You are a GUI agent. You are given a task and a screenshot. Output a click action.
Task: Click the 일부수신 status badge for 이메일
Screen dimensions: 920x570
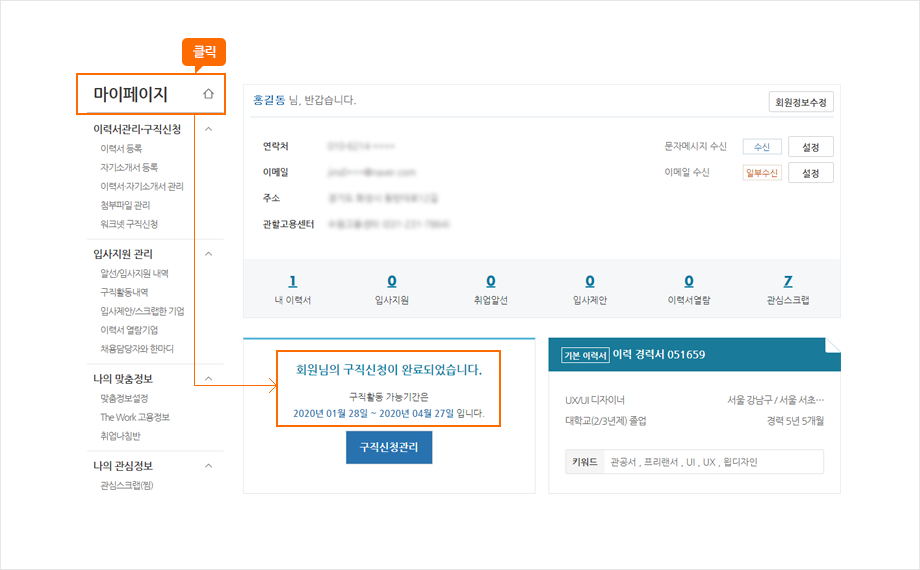[761, 173]
